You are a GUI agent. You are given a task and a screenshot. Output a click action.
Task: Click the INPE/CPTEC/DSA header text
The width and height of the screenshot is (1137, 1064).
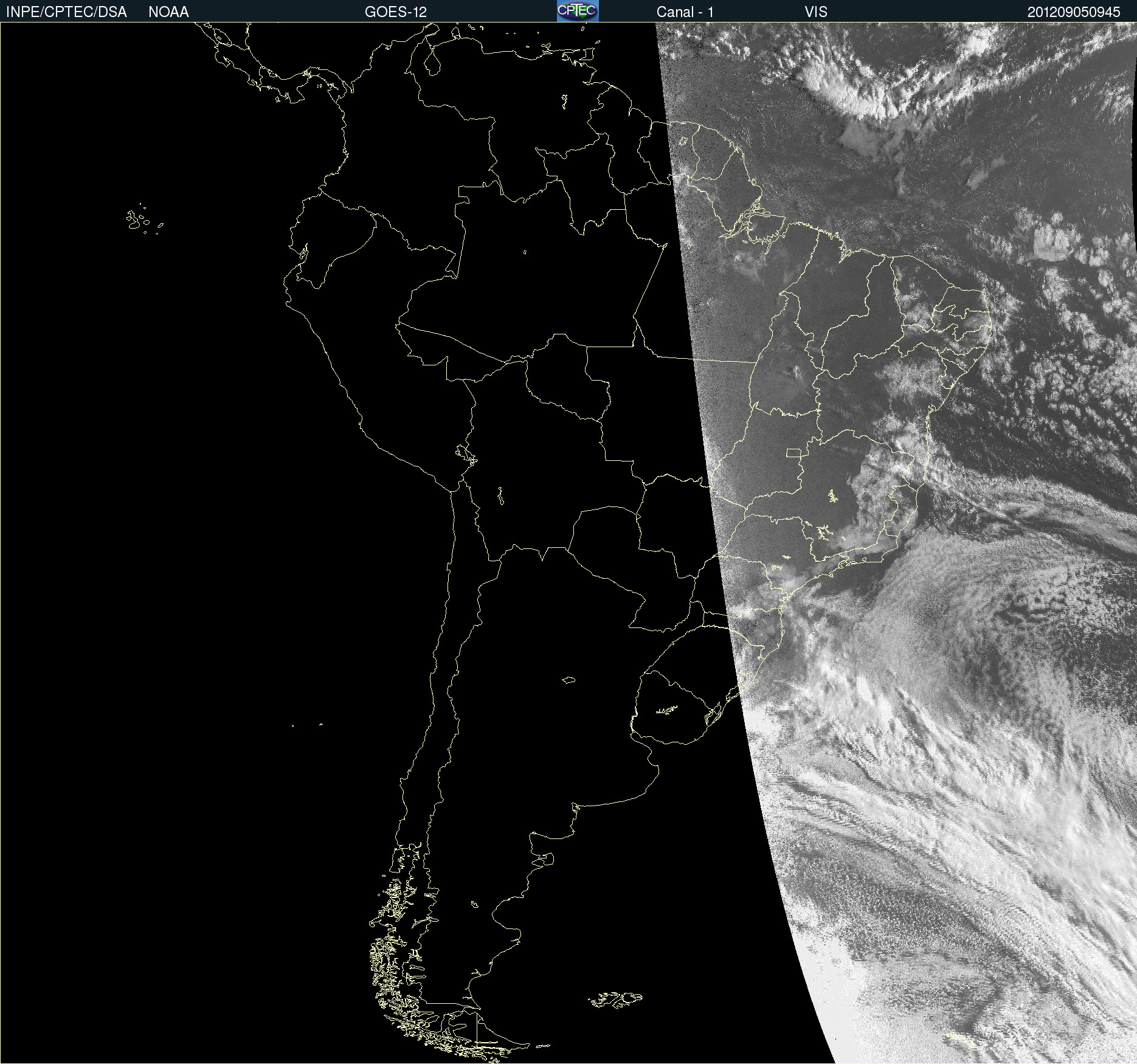66,12
